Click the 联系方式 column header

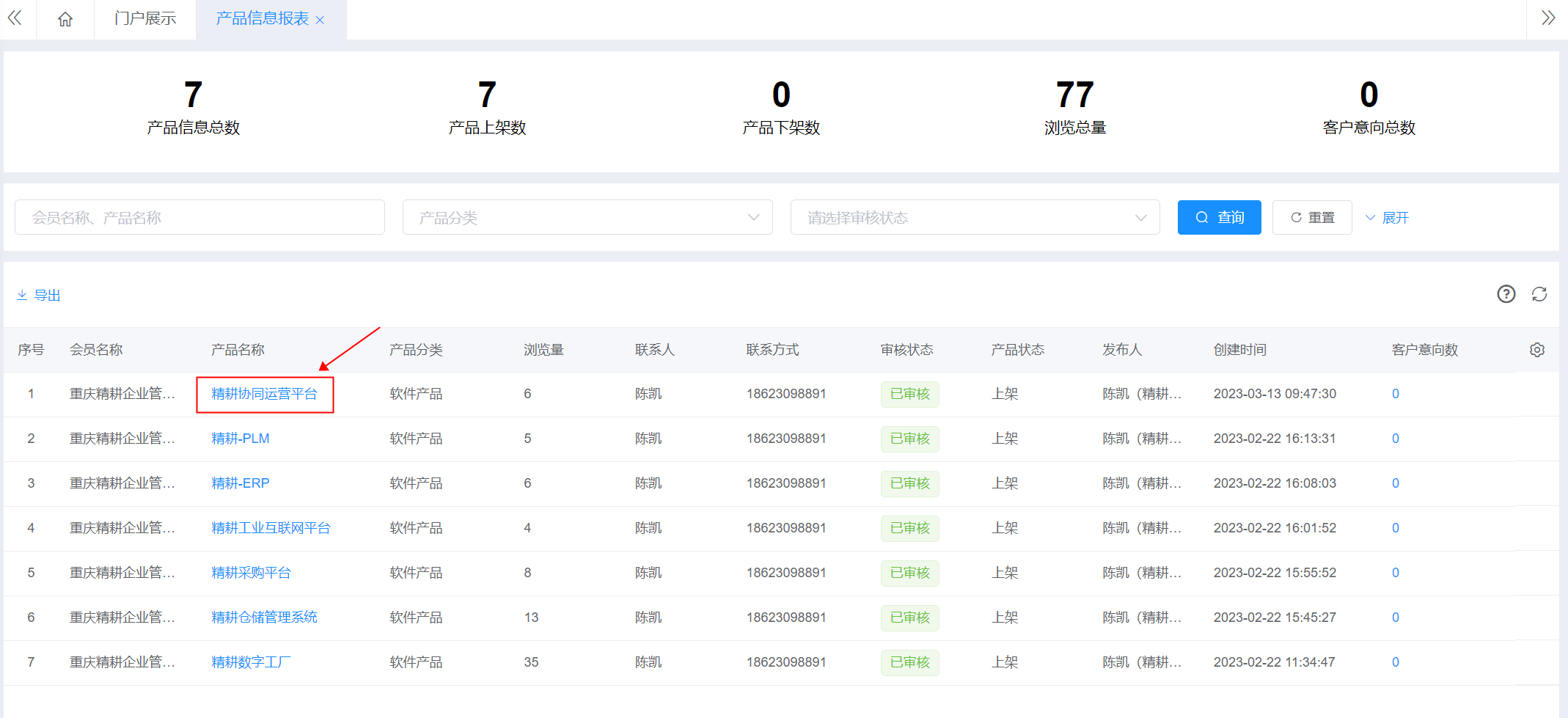773,350
